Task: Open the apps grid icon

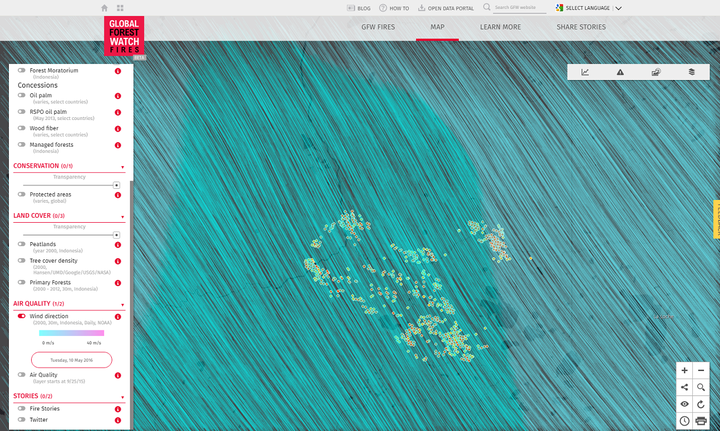Action: pos(120,8)
